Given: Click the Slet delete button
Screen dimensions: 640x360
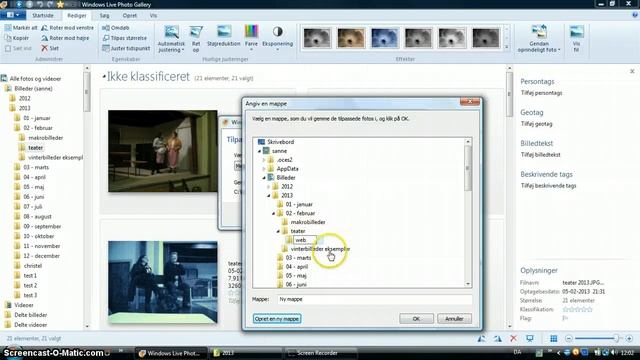Looking at the screenshot, I should [x=50, y=48].
